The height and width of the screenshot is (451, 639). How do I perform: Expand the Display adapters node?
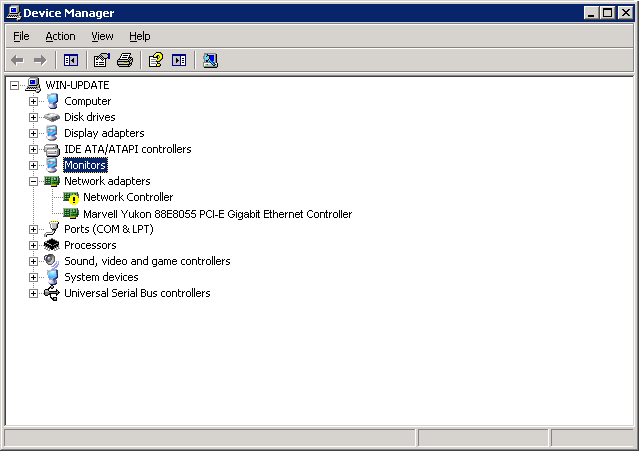(33, 133)
